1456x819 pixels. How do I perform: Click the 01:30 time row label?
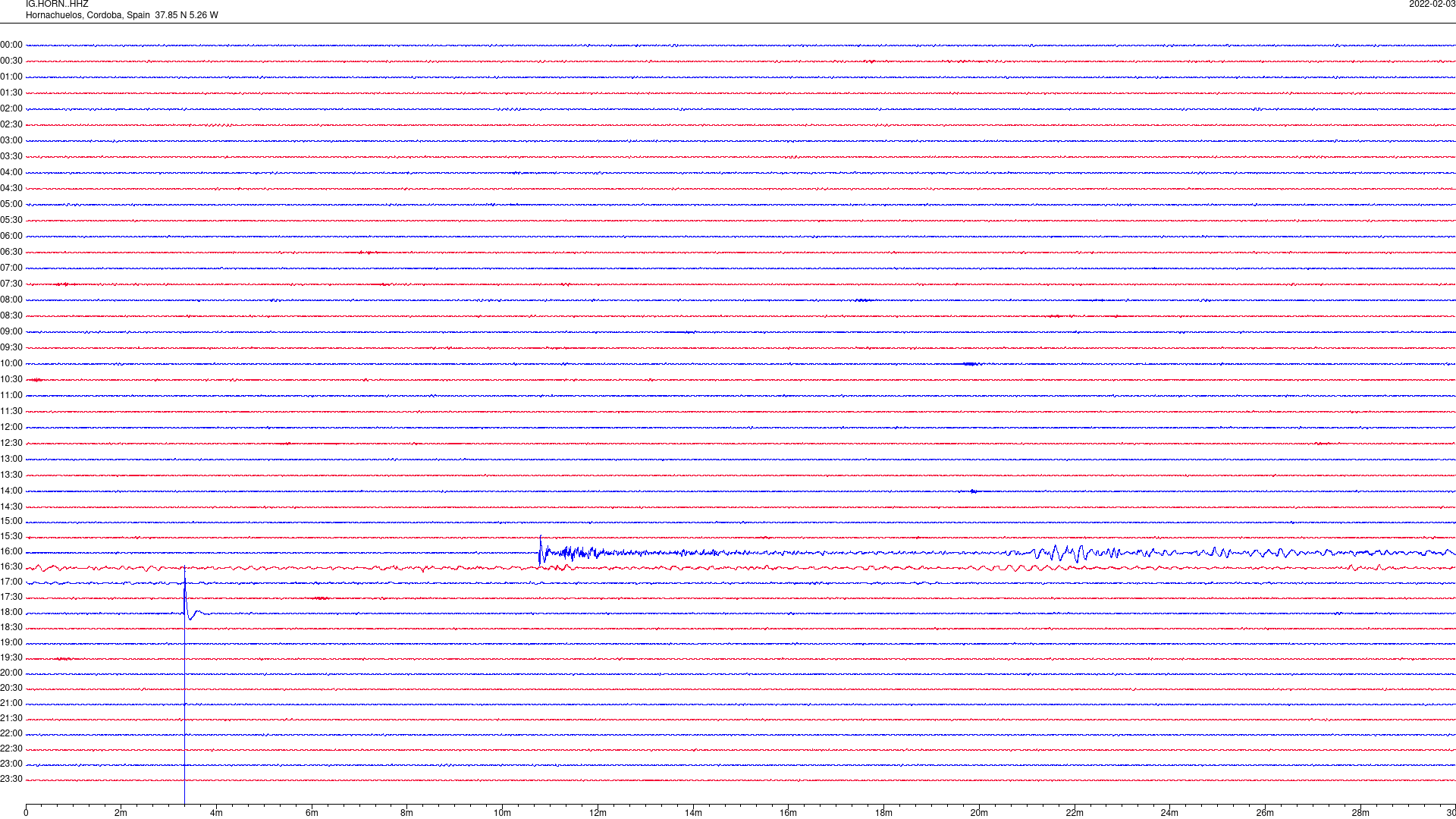point(11,93)
